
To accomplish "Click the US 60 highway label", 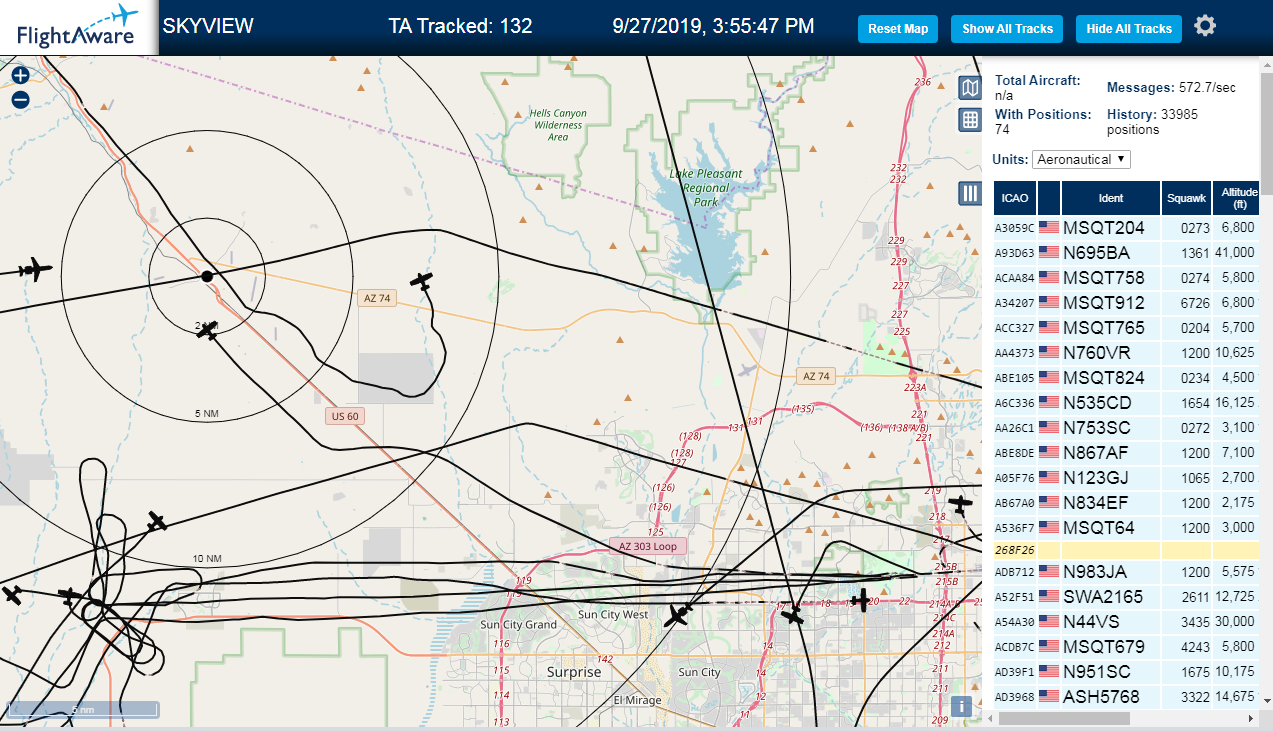I will [343, 416].
